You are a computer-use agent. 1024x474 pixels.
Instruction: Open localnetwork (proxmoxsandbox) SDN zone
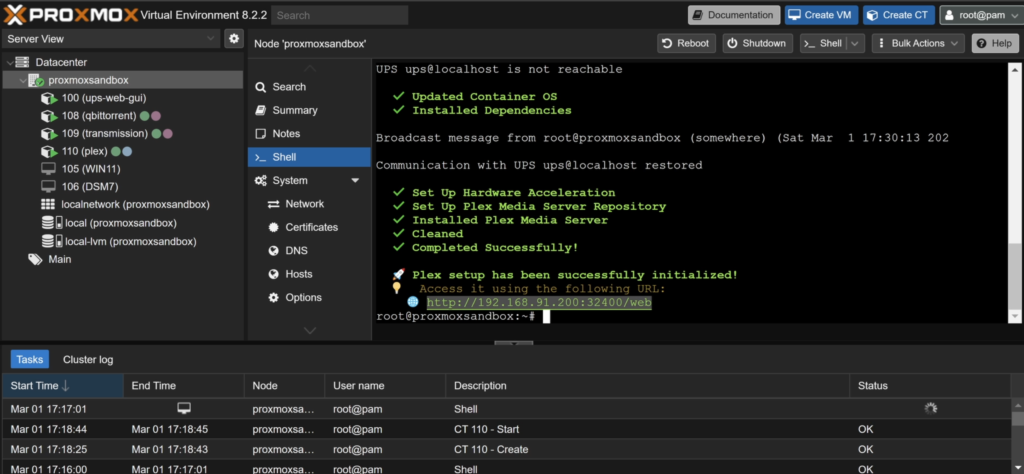point(125,204)
